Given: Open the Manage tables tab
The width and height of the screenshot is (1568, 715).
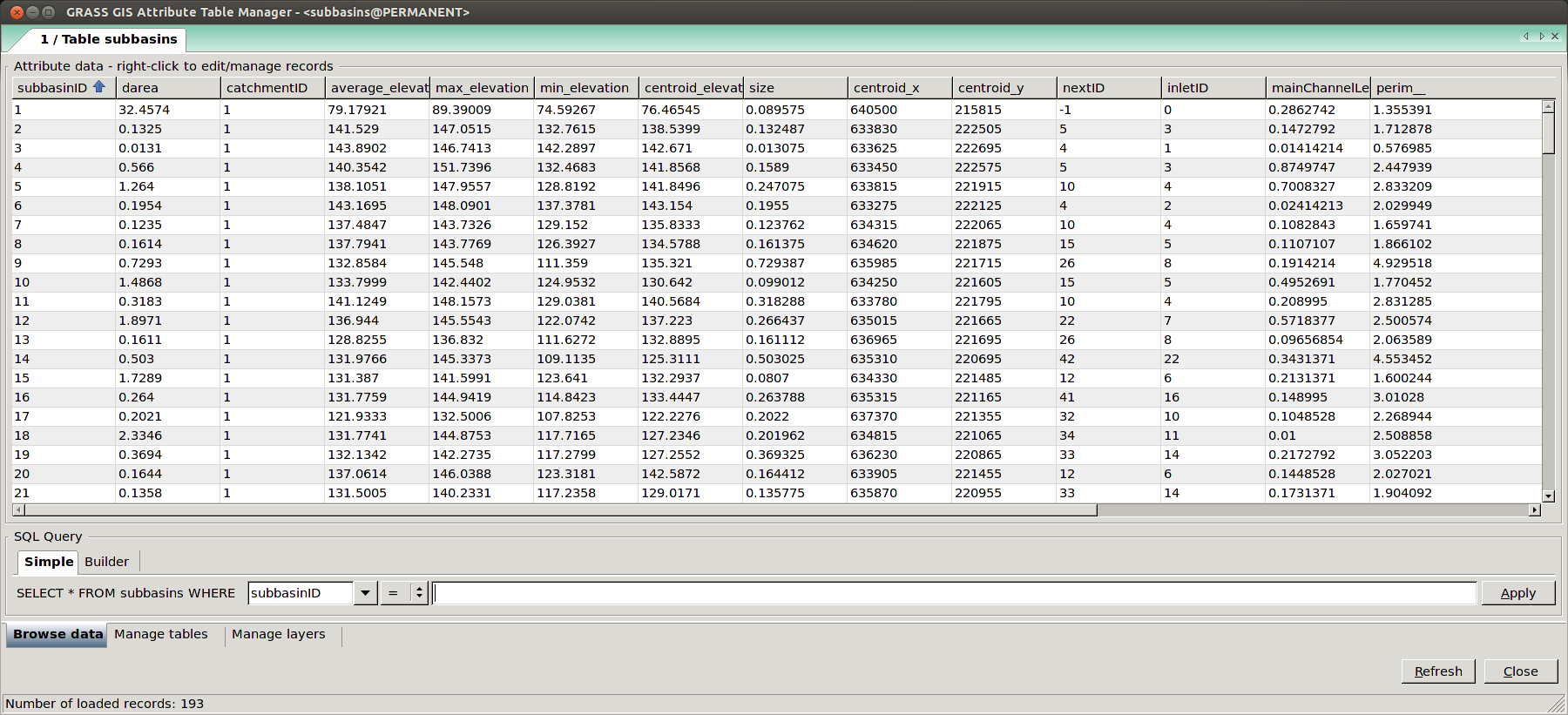Looking at the screenshot, I should 160,634.
